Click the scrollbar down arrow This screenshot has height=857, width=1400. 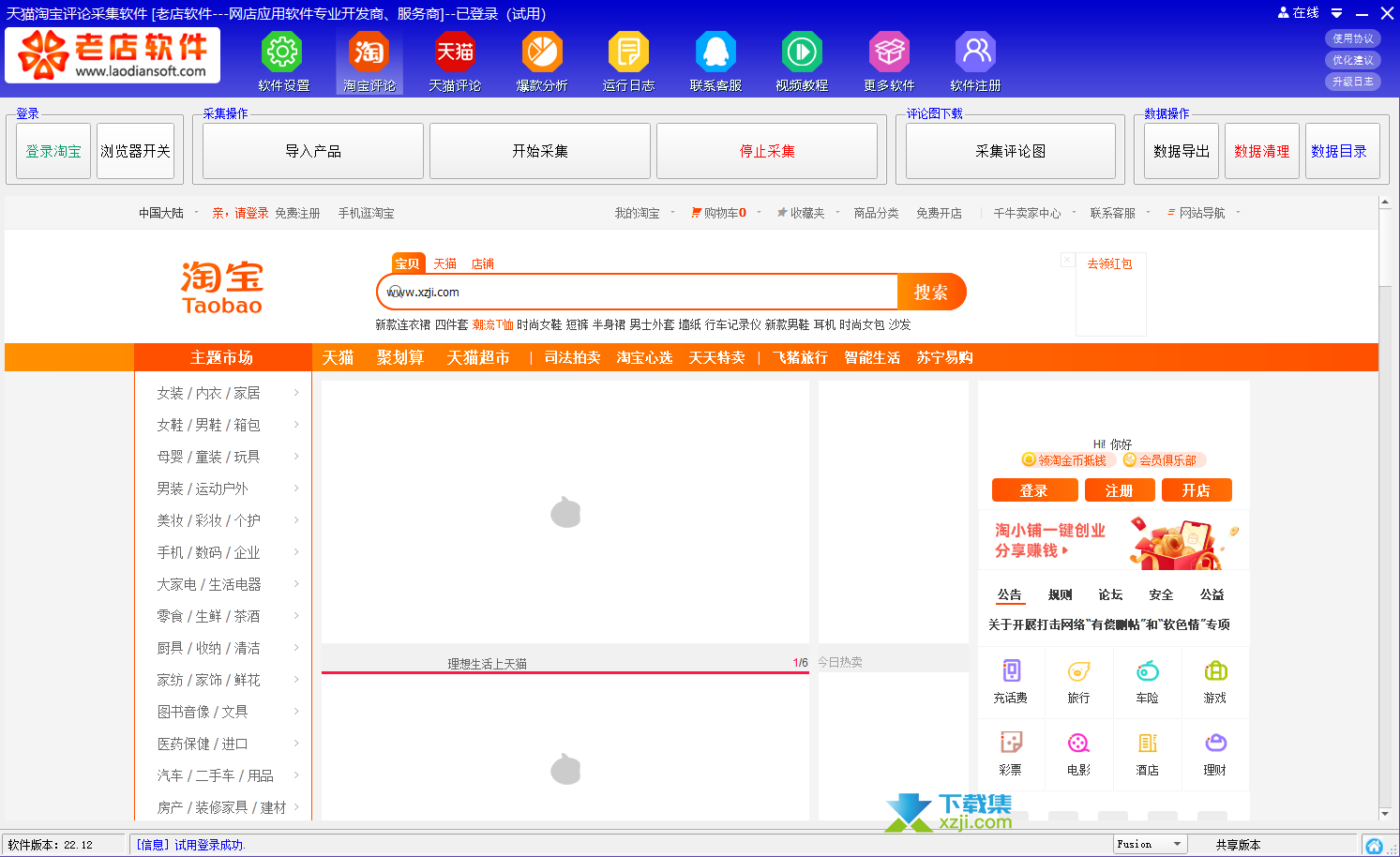(1385, 814)
